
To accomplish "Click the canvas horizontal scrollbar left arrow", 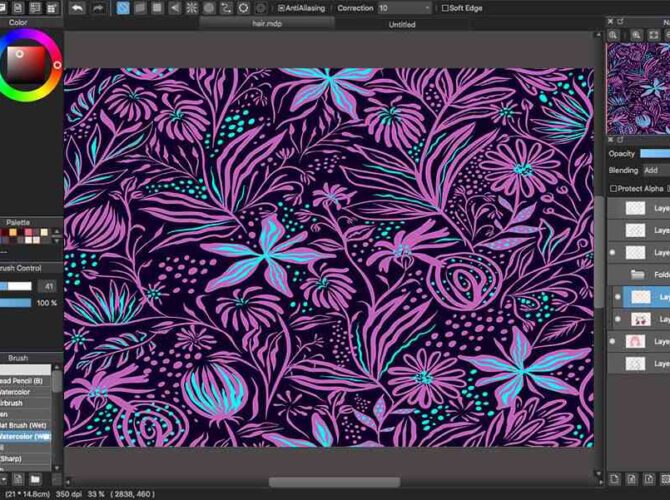I will coord(68,482).
